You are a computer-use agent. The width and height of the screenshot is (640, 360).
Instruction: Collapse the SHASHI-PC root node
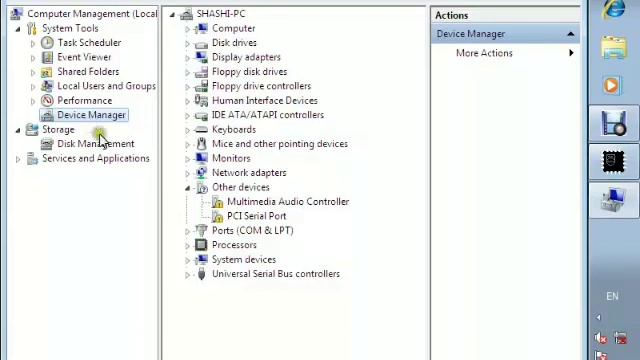tap(172, 15)
